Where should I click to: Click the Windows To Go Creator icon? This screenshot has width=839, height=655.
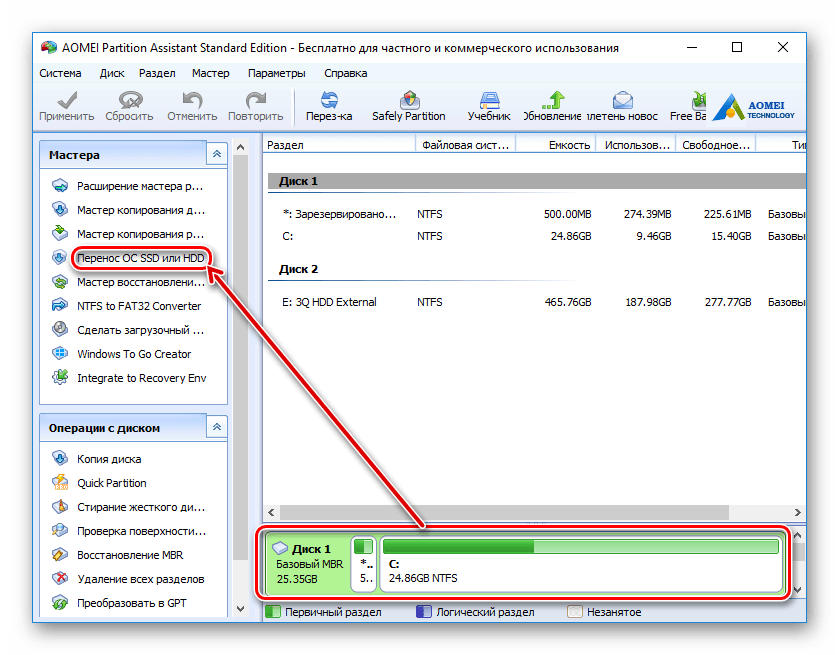59,353
